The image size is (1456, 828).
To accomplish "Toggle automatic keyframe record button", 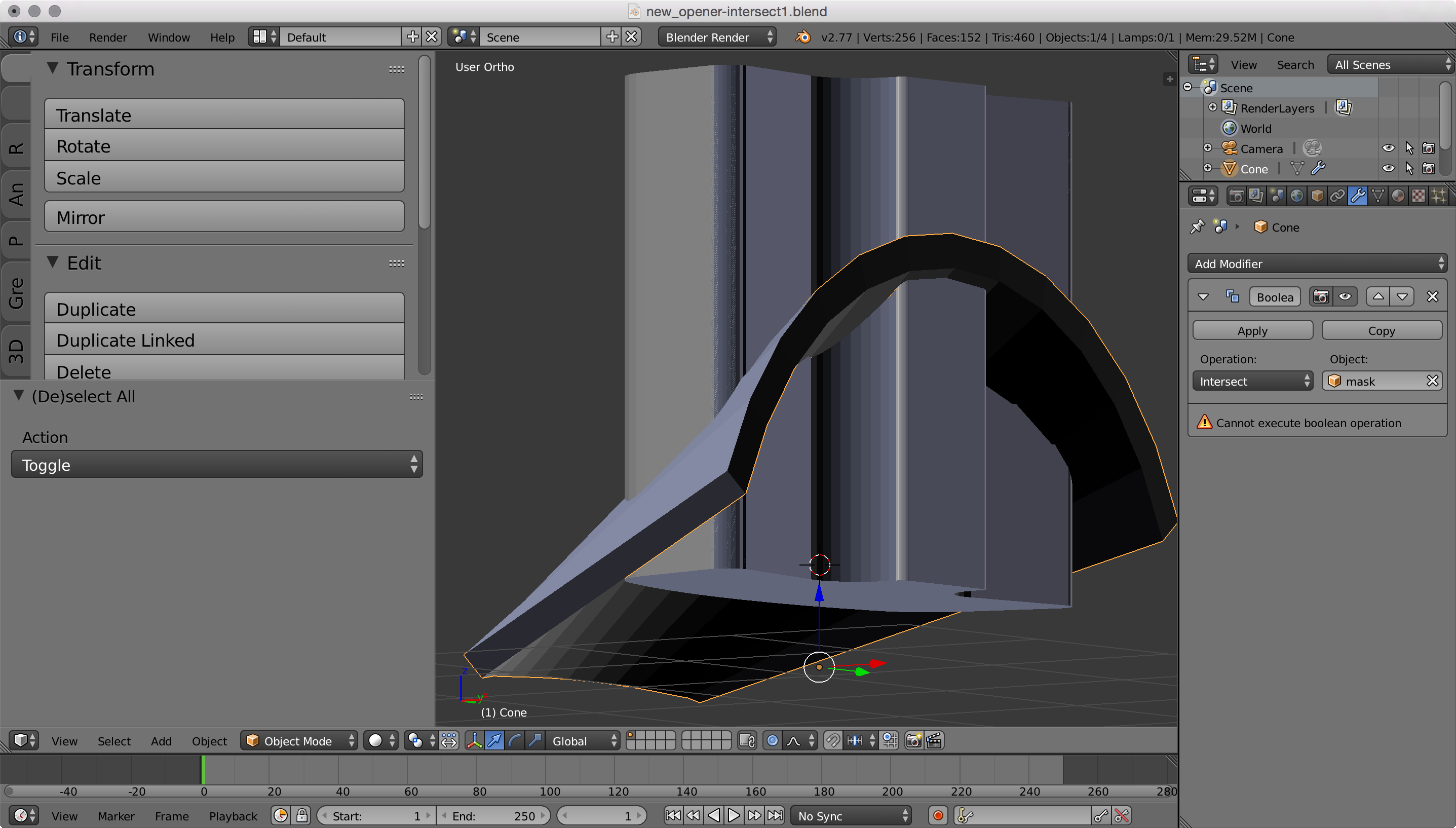I will pos(938,815).
